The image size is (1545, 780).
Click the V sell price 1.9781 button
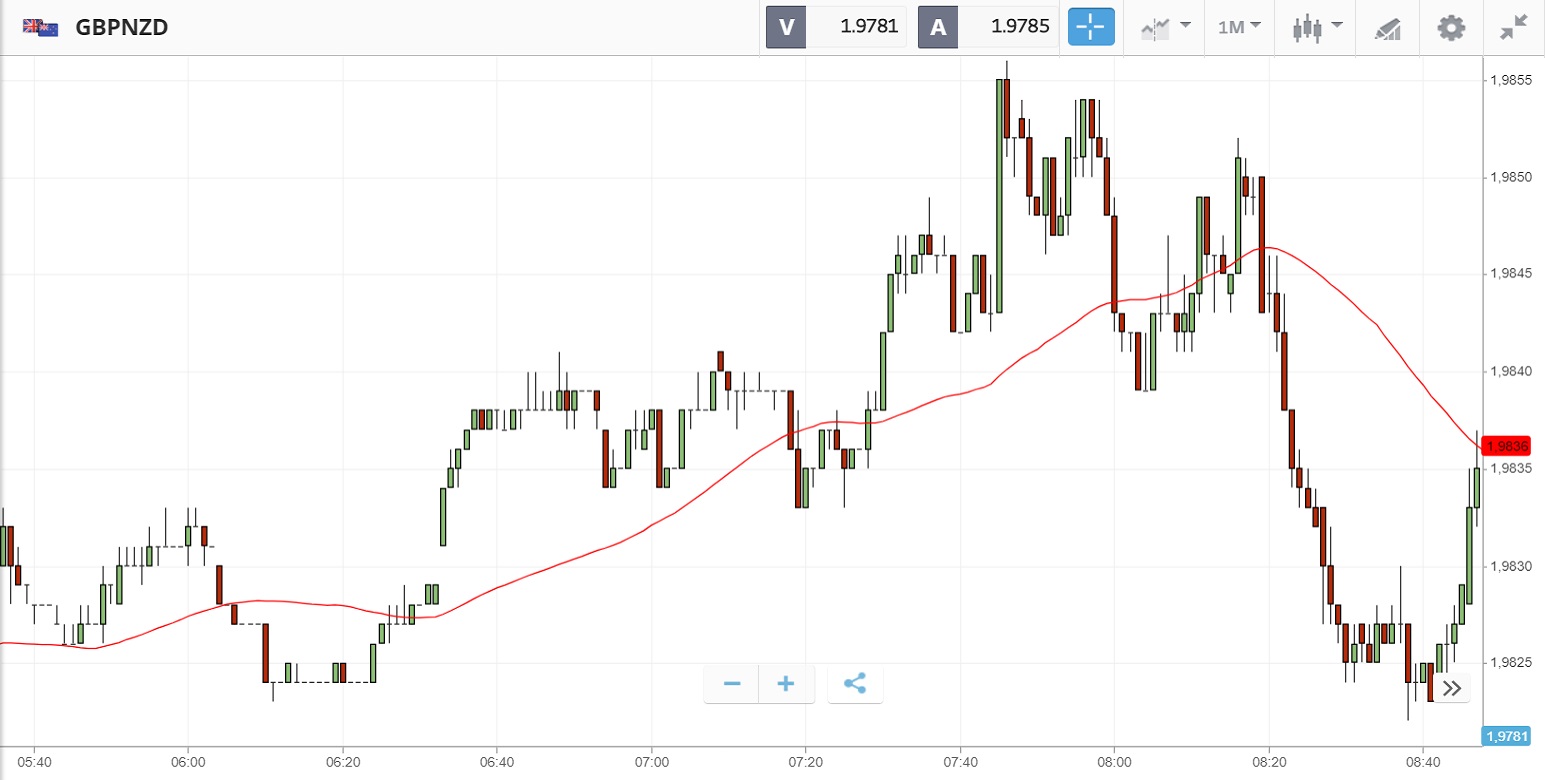tap(836, 27)
